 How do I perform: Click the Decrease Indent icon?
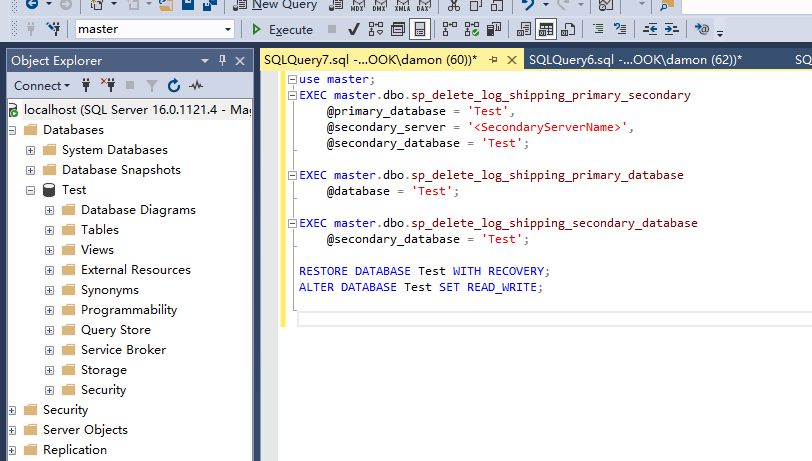[x=650, y=30]
